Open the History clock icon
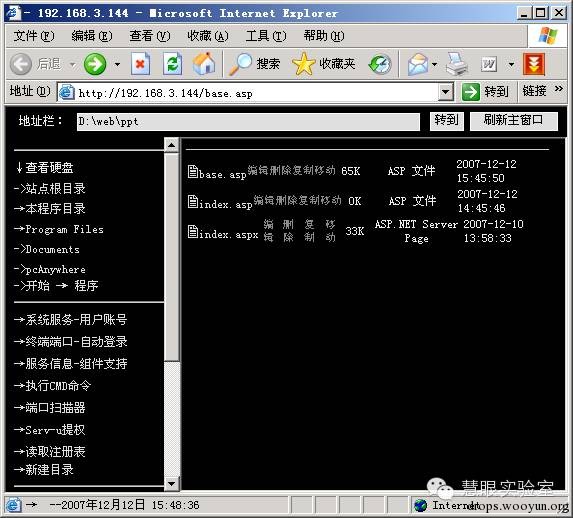 click(x=380, y=64)
